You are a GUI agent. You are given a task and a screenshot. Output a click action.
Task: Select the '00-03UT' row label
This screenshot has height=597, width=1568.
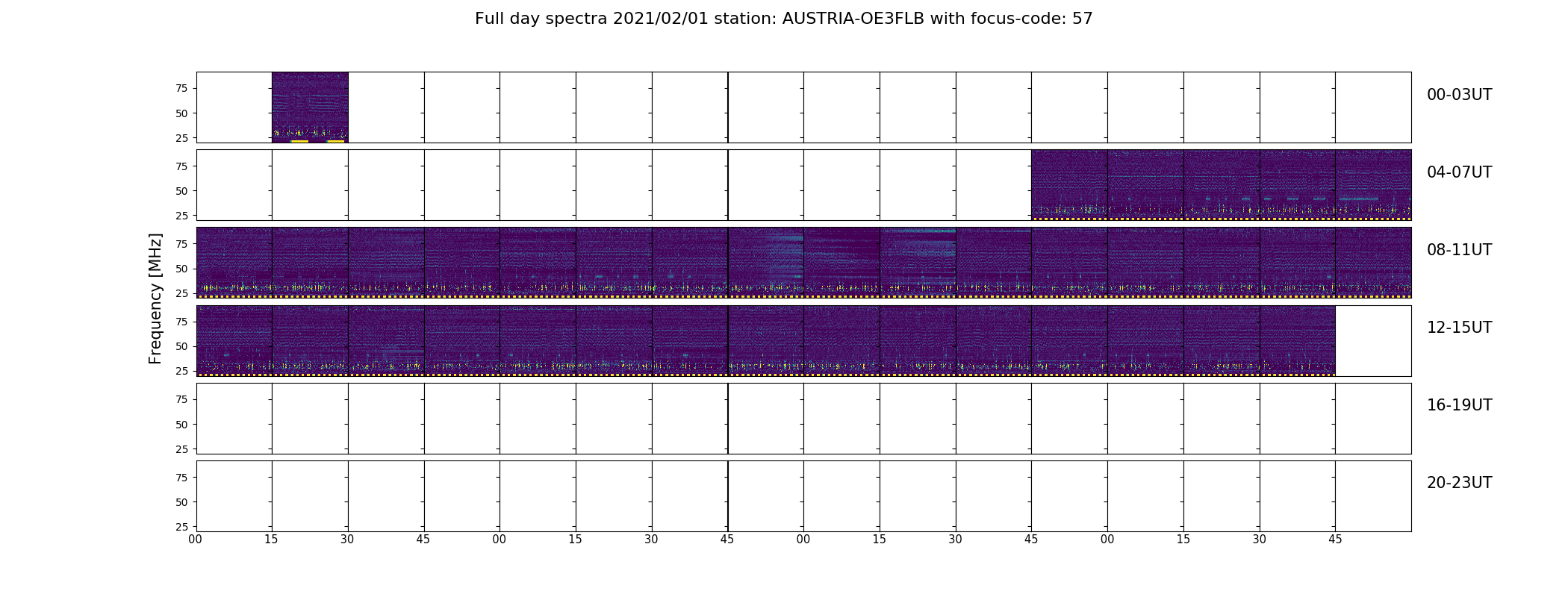(1459, 95)
